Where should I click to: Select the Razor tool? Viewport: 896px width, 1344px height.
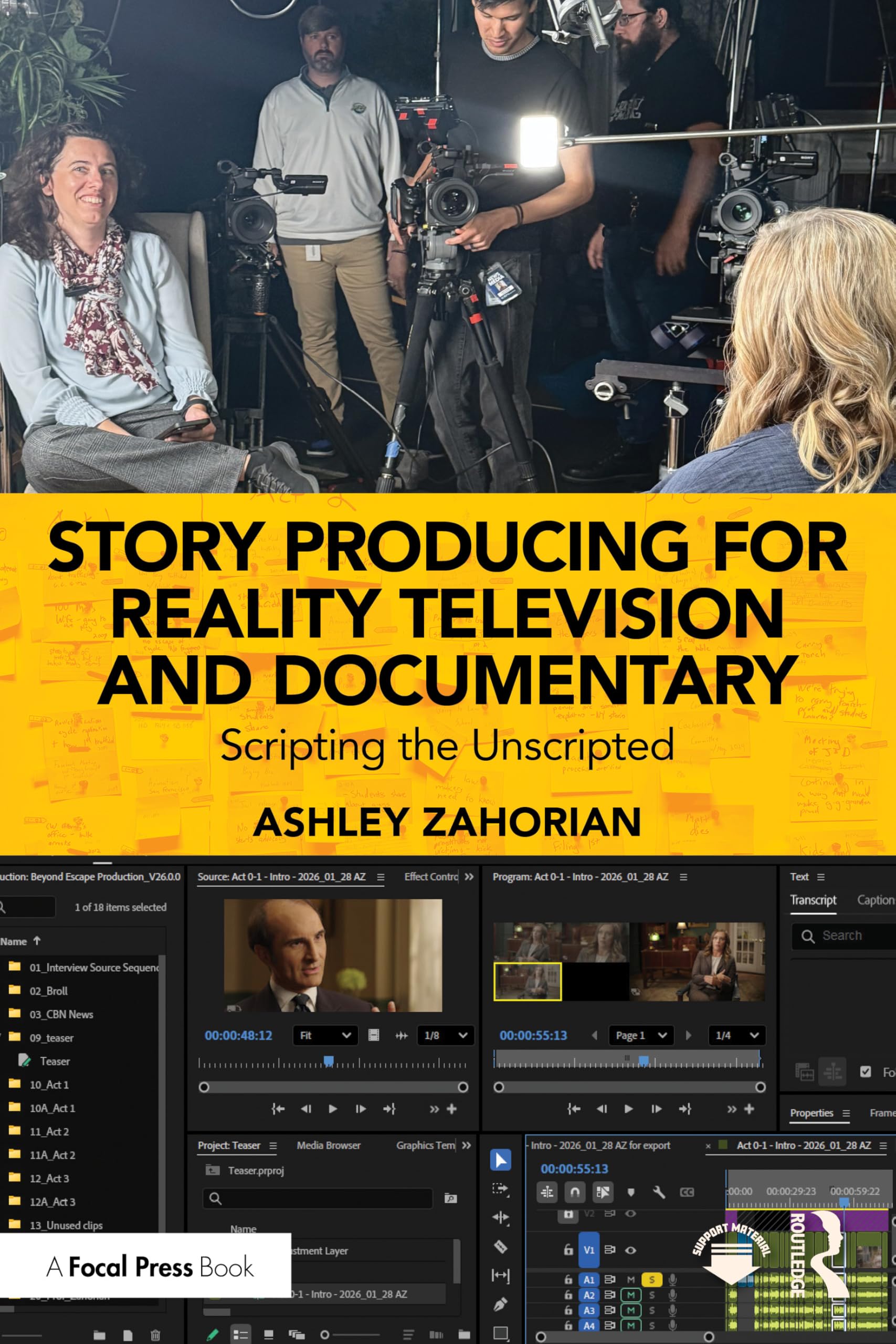[500, 1246]
